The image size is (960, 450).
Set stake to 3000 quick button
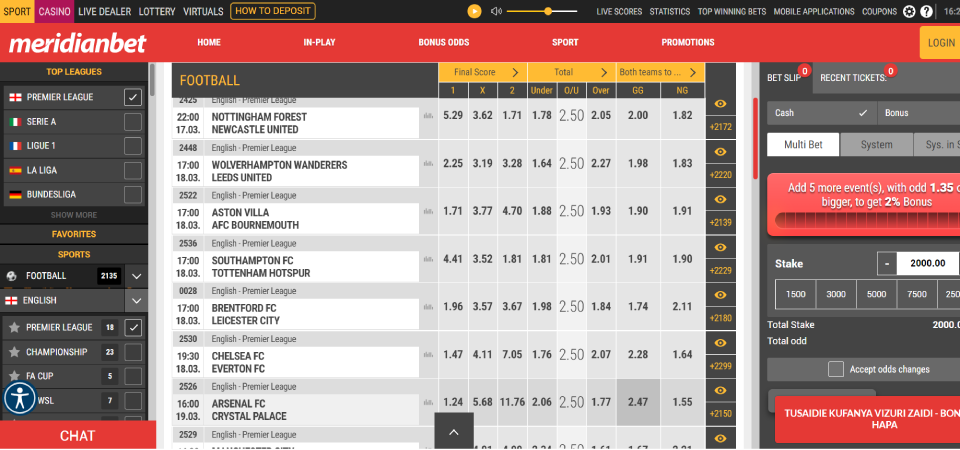tap(836, 294)
